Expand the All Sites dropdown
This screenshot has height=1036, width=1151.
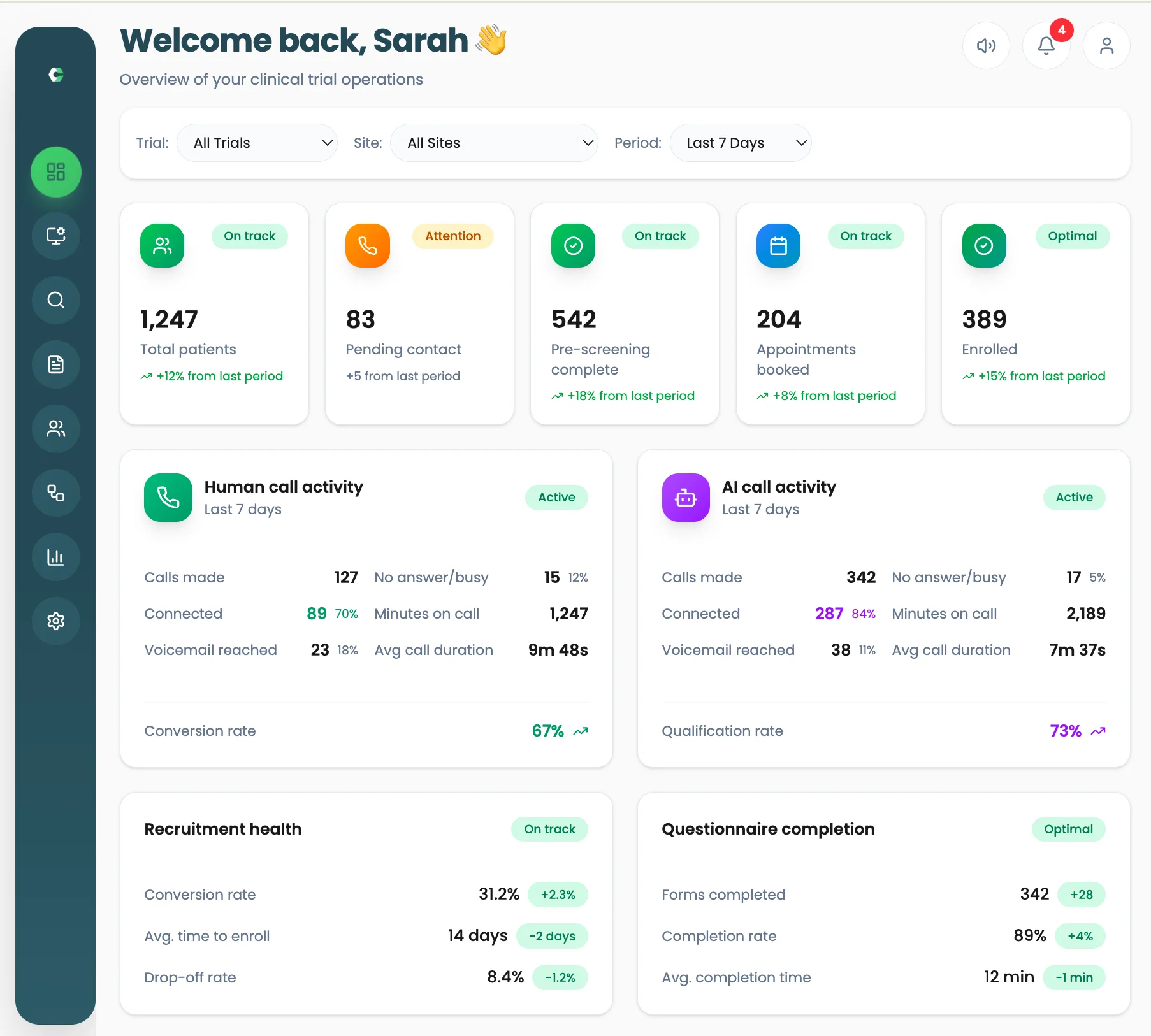(494, 143)
